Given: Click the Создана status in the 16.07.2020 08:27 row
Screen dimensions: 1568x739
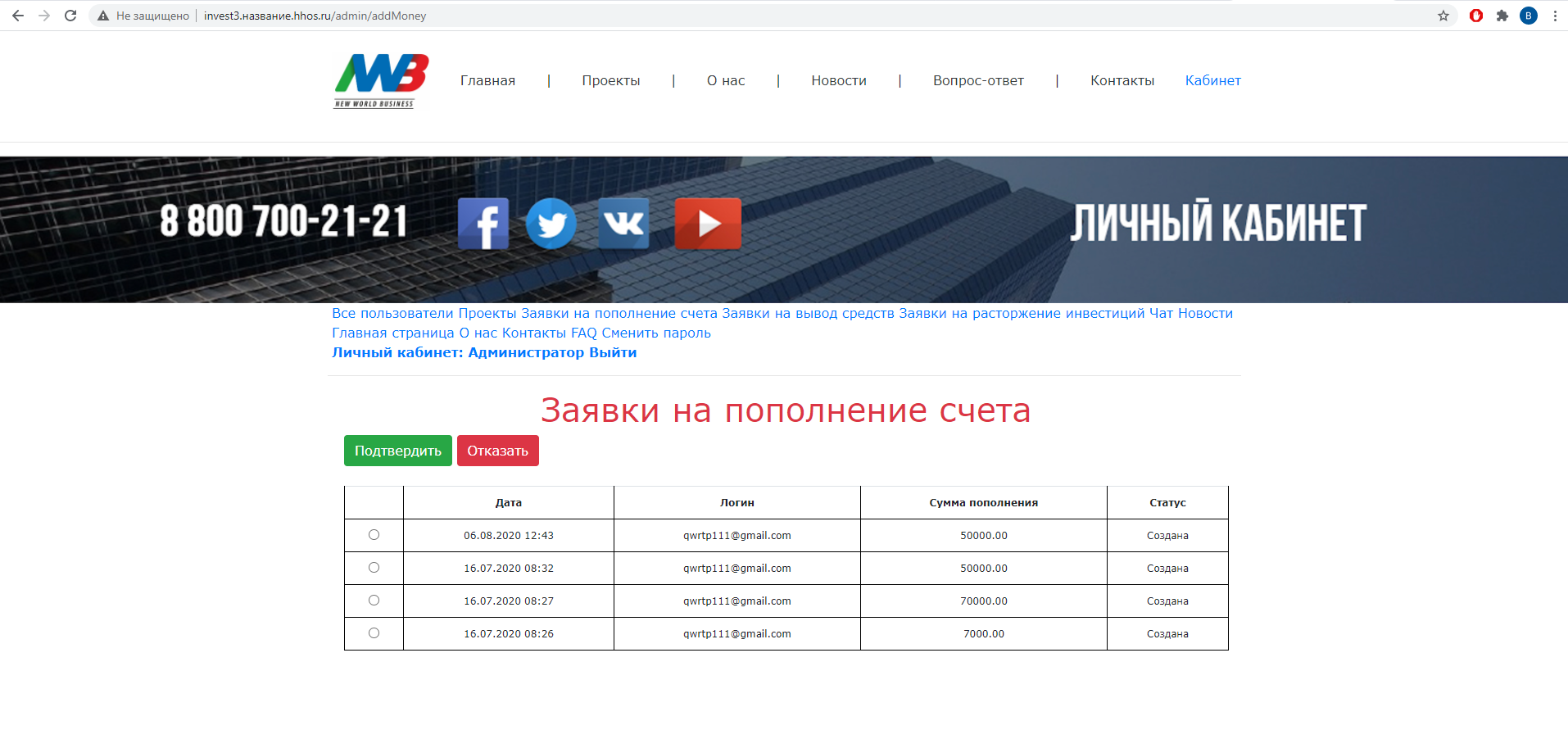Looking at the screenshot, I should click(1167, 601).
